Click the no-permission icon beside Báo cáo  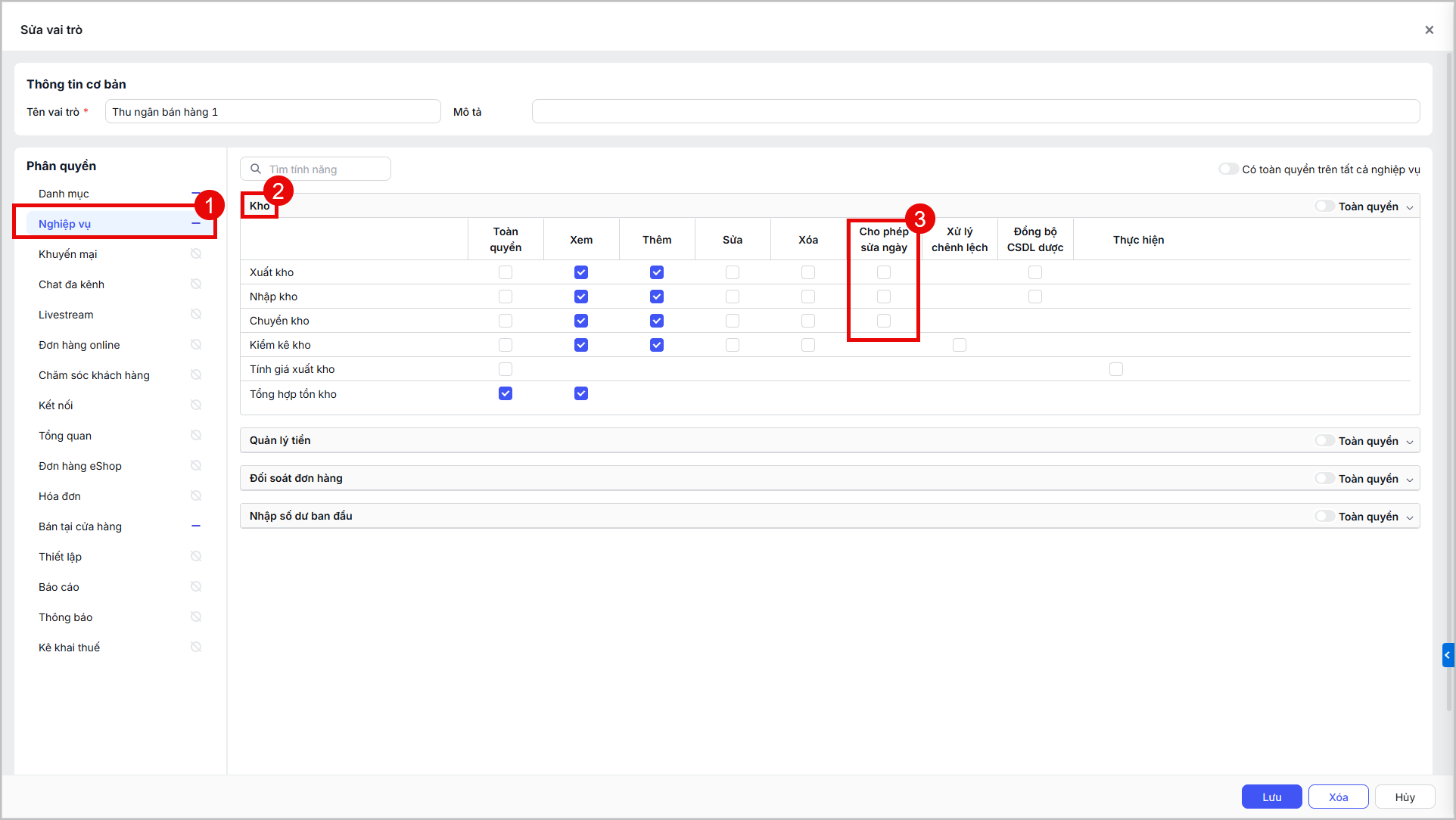click(196, 587)
